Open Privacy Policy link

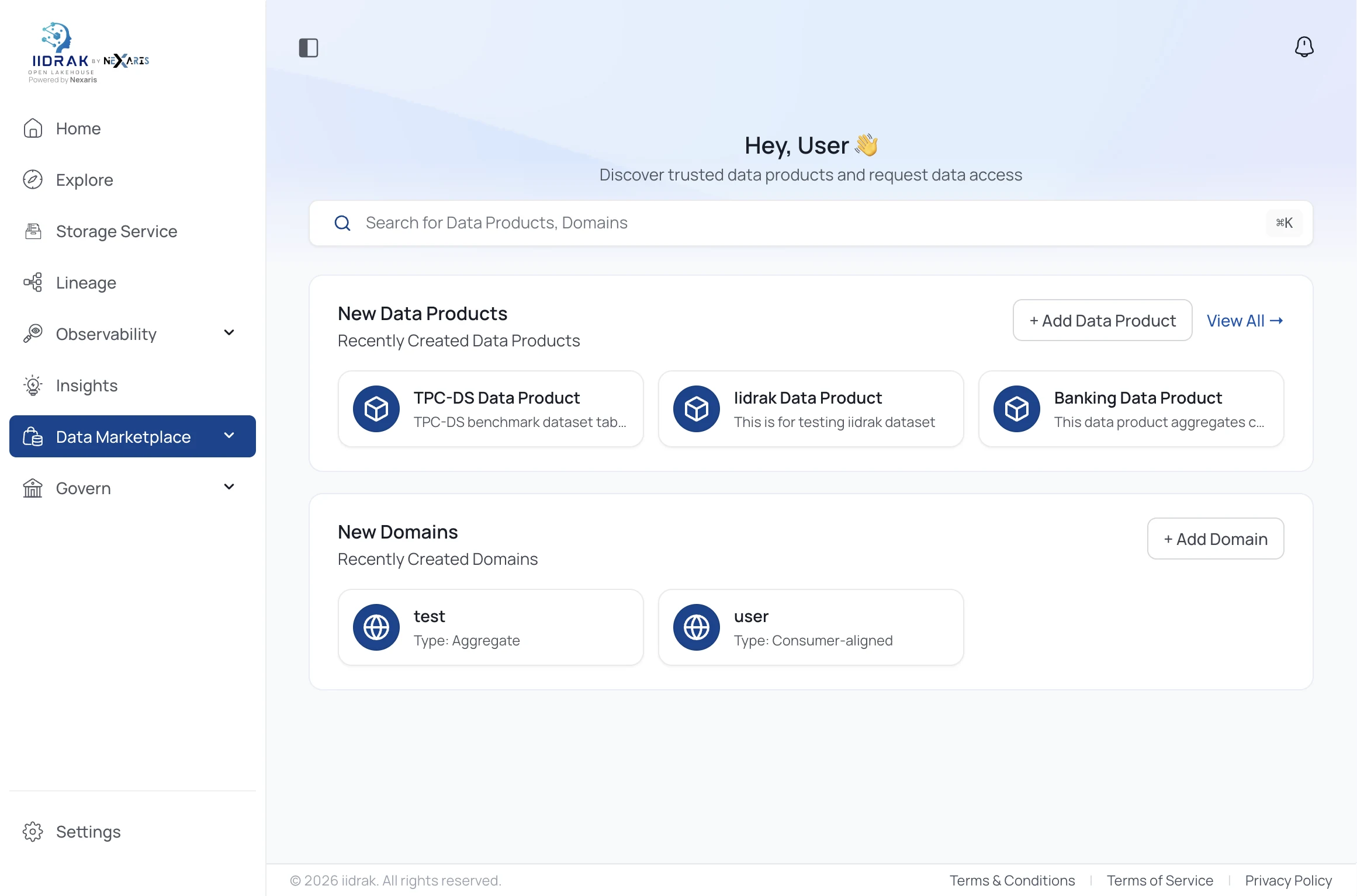[x=1289, y=880]
